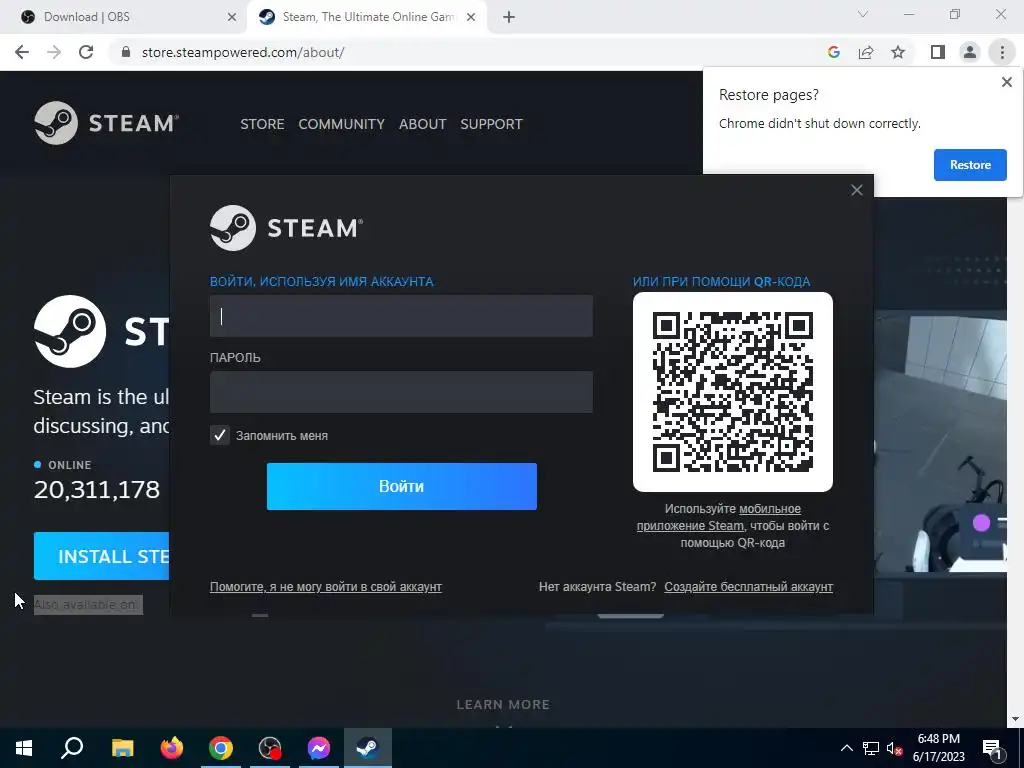Bookmark this page with star icon
The width and height of the screenshot is (1024, 768).
click(898, 52)
